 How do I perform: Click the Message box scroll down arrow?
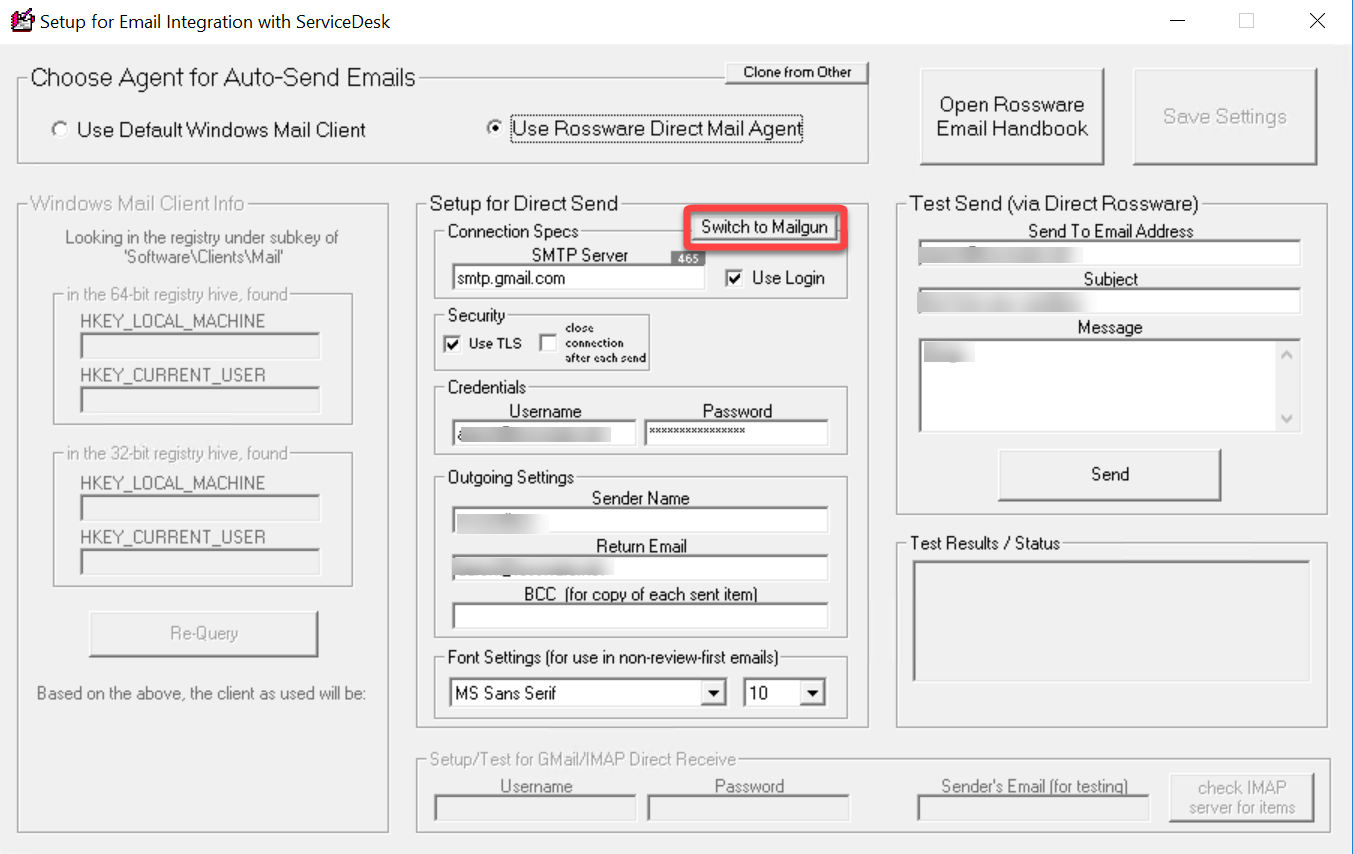(x=1287, y=419)
